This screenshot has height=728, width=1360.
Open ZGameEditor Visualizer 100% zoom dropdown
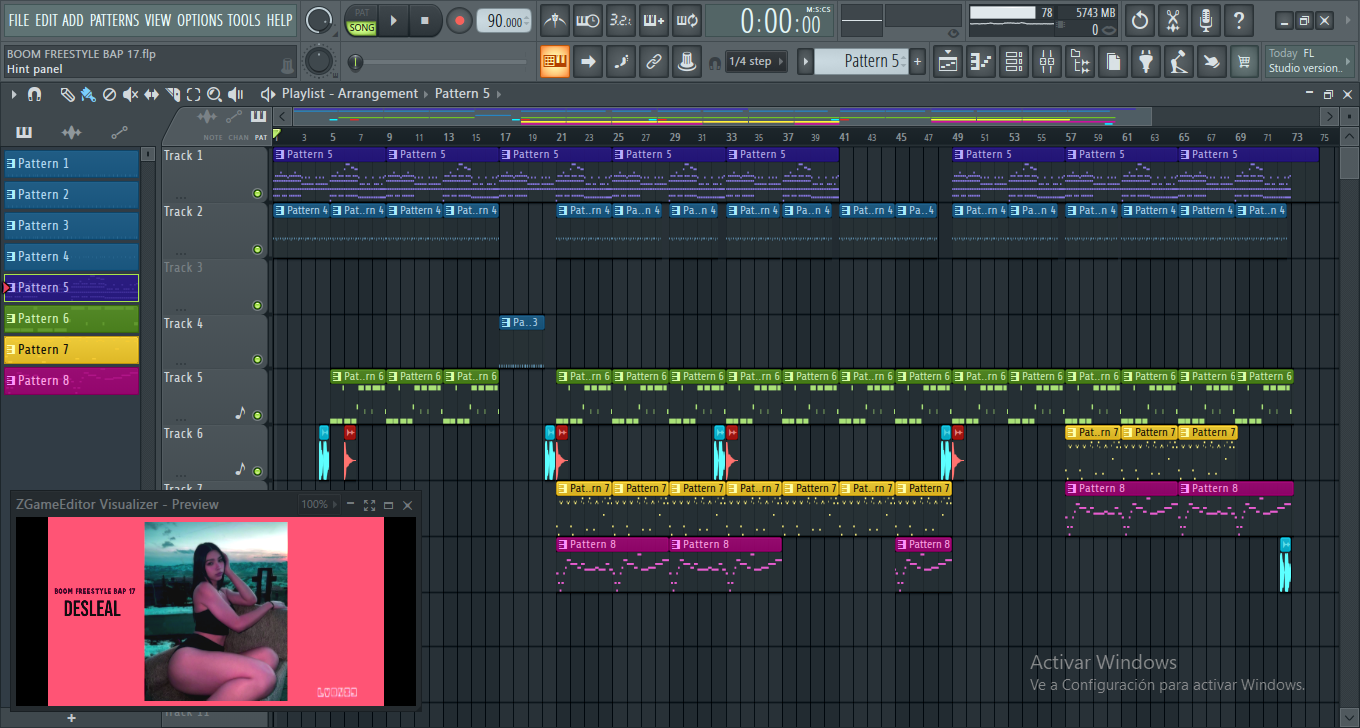321,505
